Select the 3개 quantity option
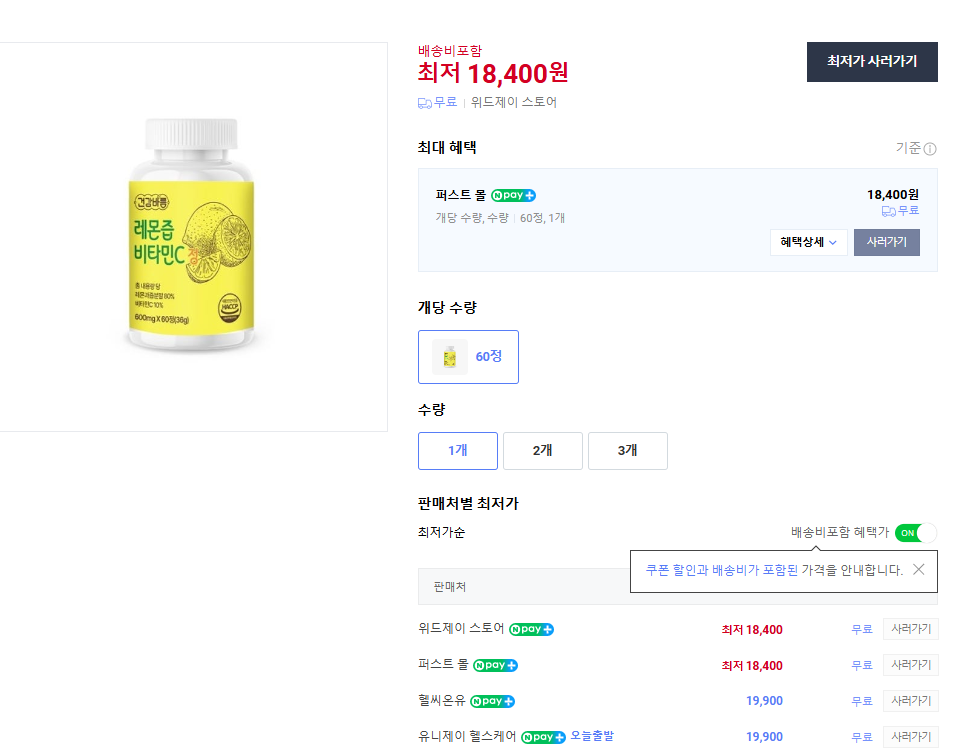The width and height of the screenshot is (967, 754). [627, 450]
